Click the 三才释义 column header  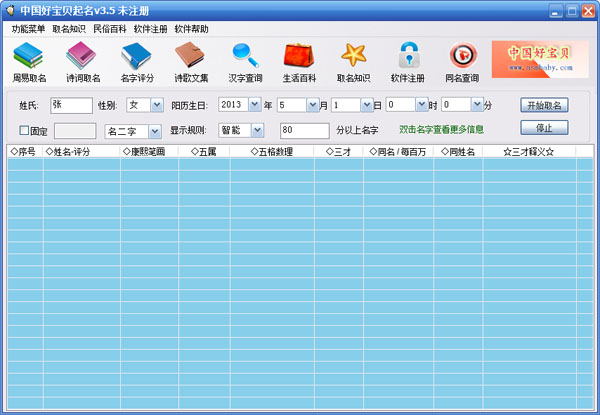tap(529, 152)
